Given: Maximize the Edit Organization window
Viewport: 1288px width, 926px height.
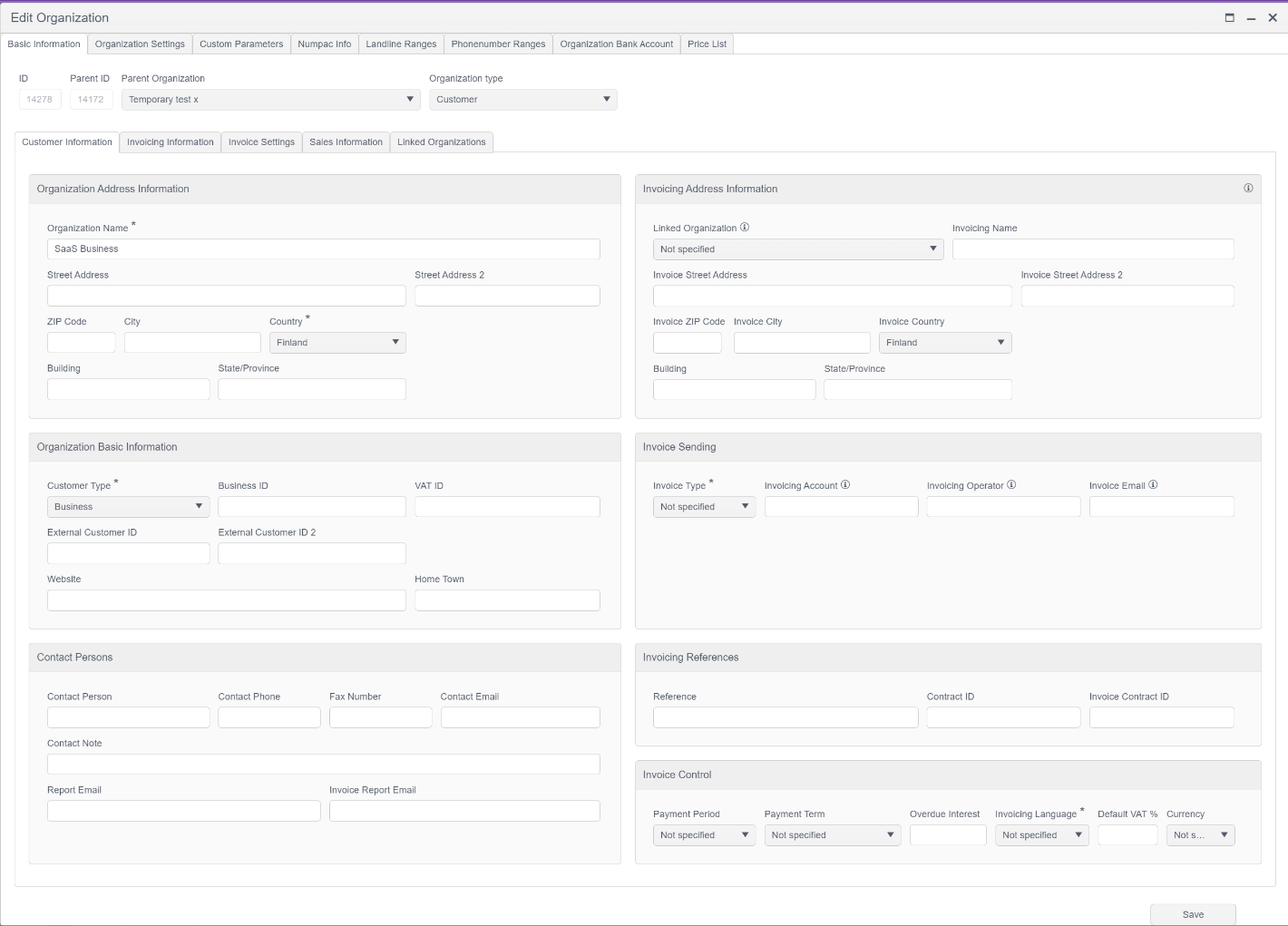Looking at the screenshot, I should coord(1230,17).
